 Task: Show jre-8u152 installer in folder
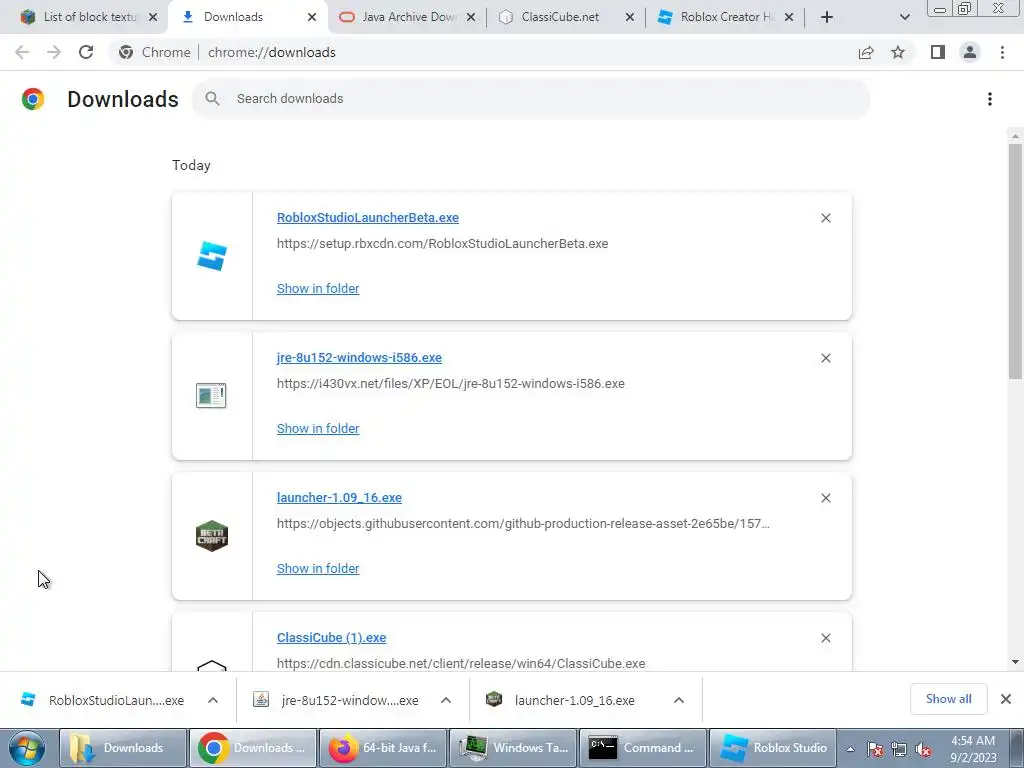pyautogui.click(x=318, y=428)
